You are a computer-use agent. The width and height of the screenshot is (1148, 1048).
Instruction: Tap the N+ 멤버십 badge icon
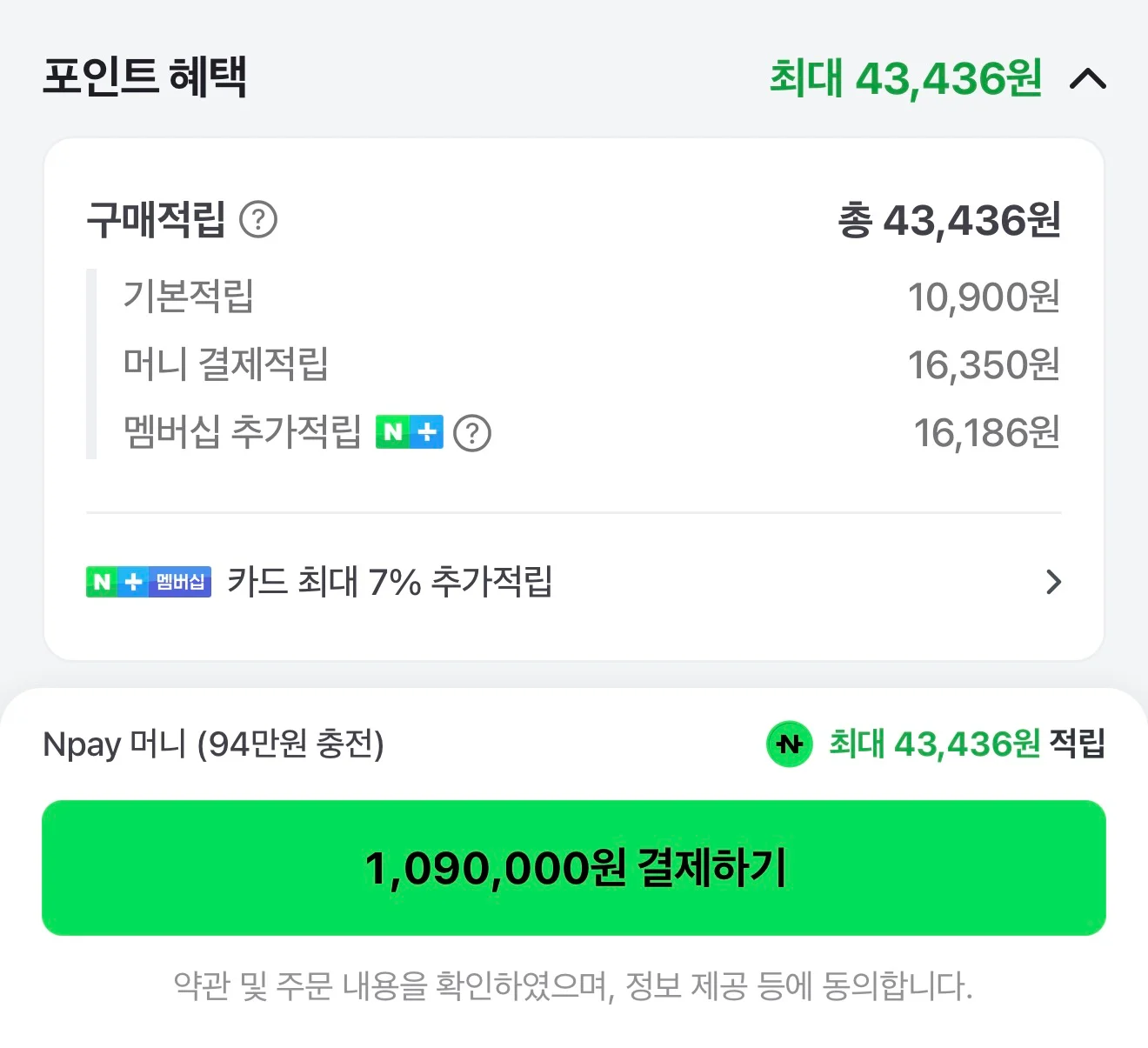149,581
